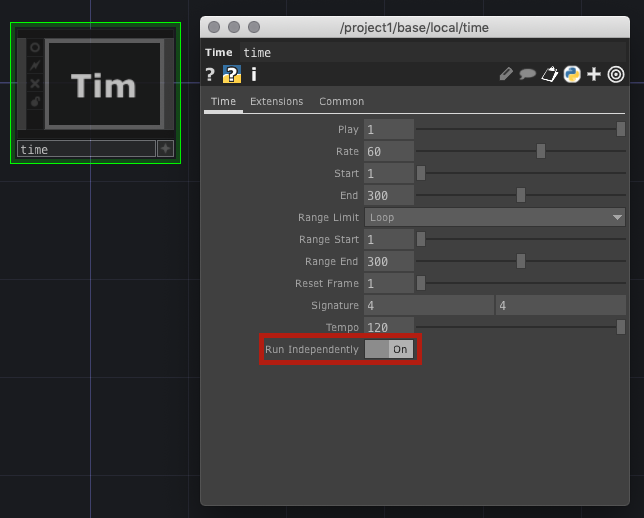This screenshot has width=644, height=518.
Task: Toggle the lock flag on time node
Action: [35, 101]
